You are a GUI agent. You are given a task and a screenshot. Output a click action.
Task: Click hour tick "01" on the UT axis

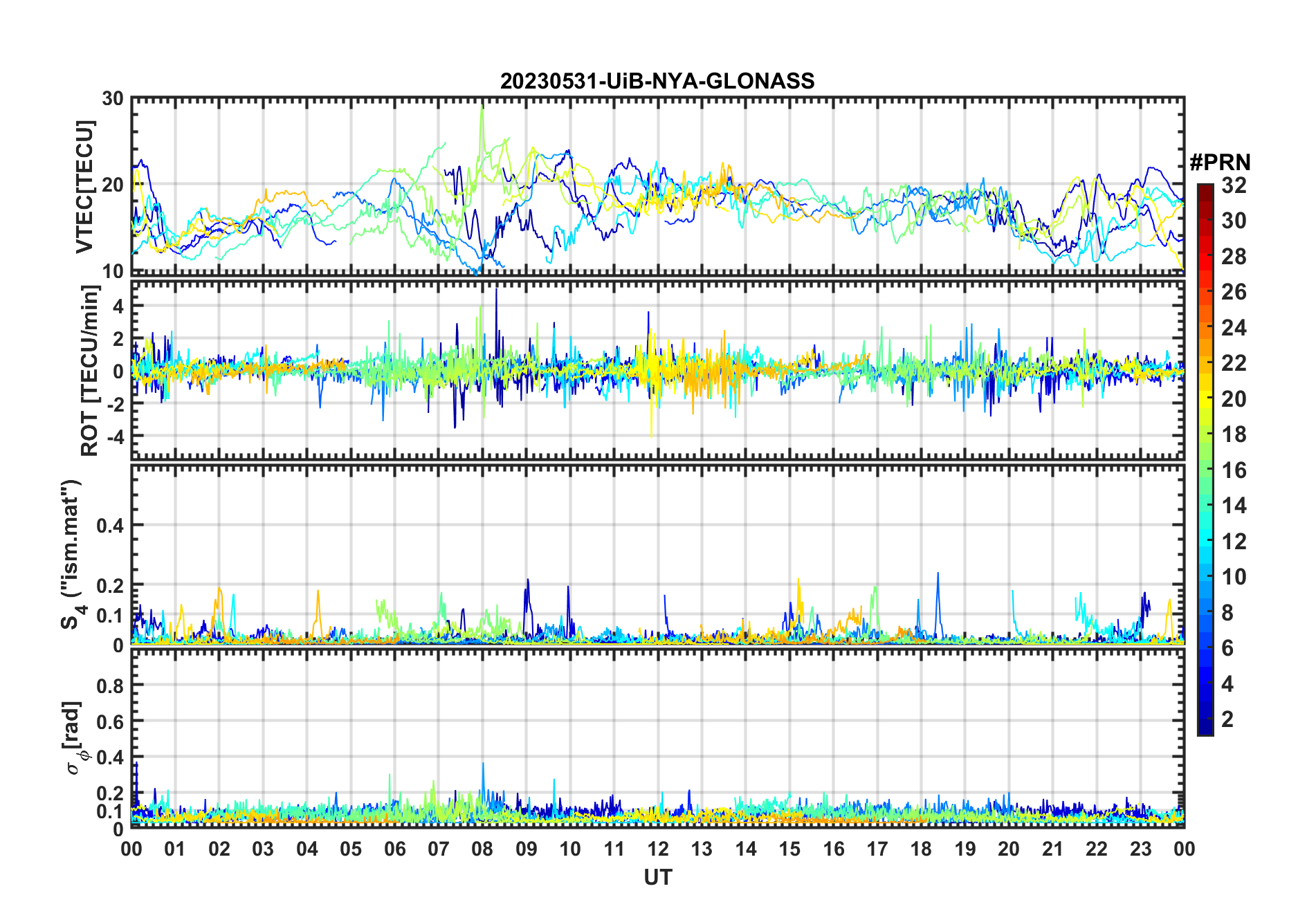pyautogui.click(x=175, y=849)
